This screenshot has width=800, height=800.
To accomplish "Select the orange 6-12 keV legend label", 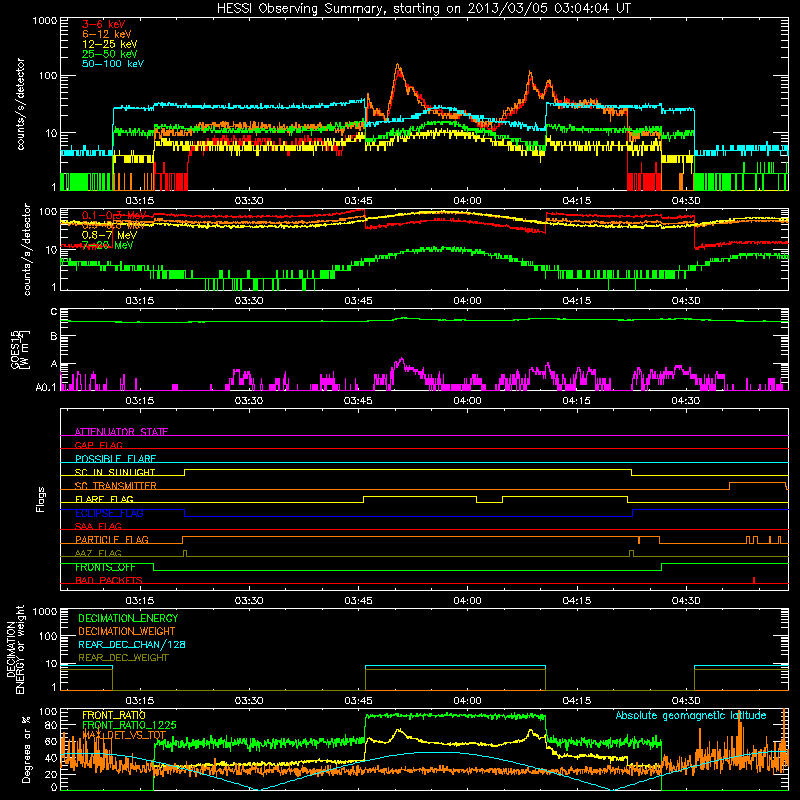I will pyautogui.click(x=106, y=34).
